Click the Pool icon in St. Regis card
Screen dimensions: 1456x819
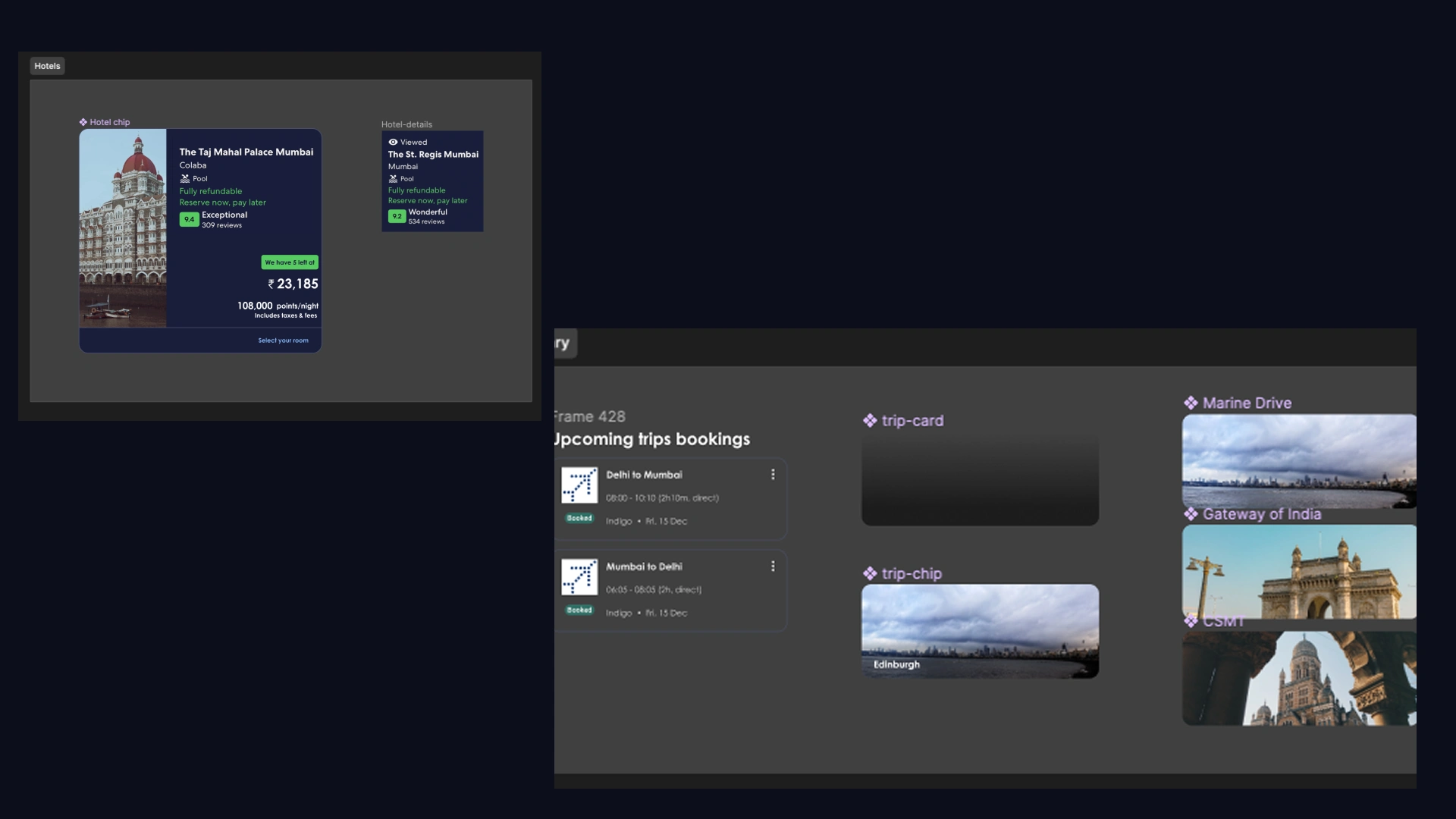click(x=393, y=179)
